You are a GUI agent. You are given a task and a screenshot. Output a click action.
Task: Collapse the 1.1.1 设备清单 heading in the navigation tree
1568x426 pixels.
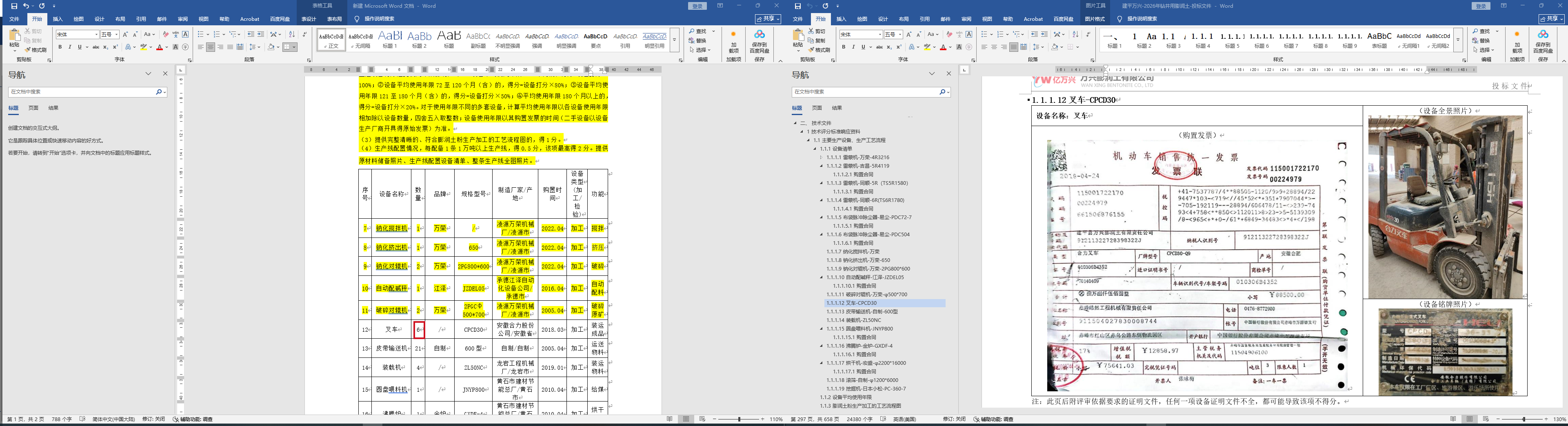816,149
